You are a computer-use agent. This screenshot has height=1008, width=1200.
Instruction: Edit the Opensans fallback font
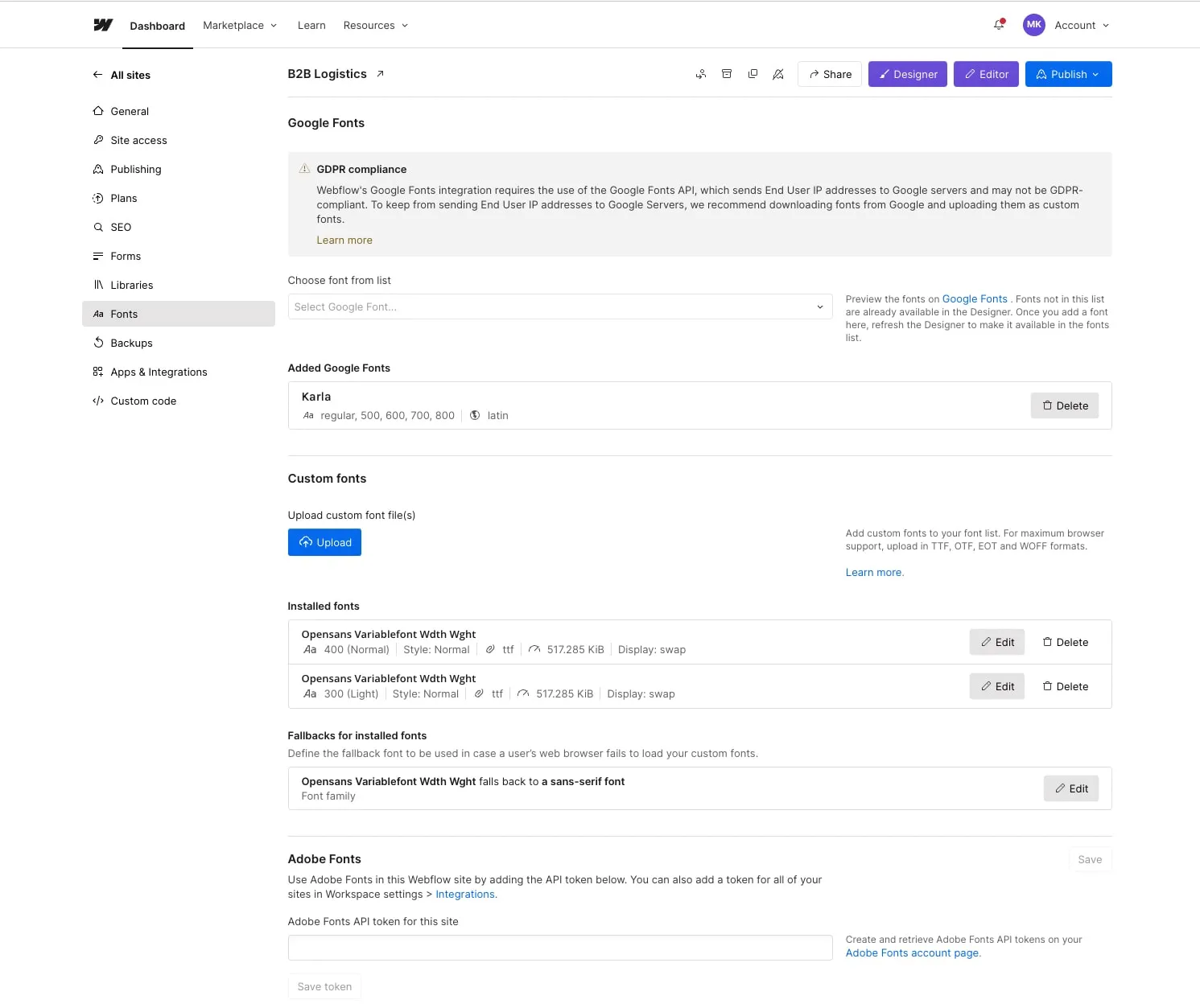(1071, 788)
